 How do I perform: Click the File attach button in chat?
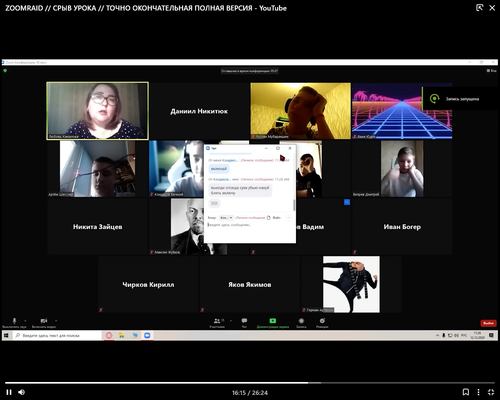click(274, 218)
